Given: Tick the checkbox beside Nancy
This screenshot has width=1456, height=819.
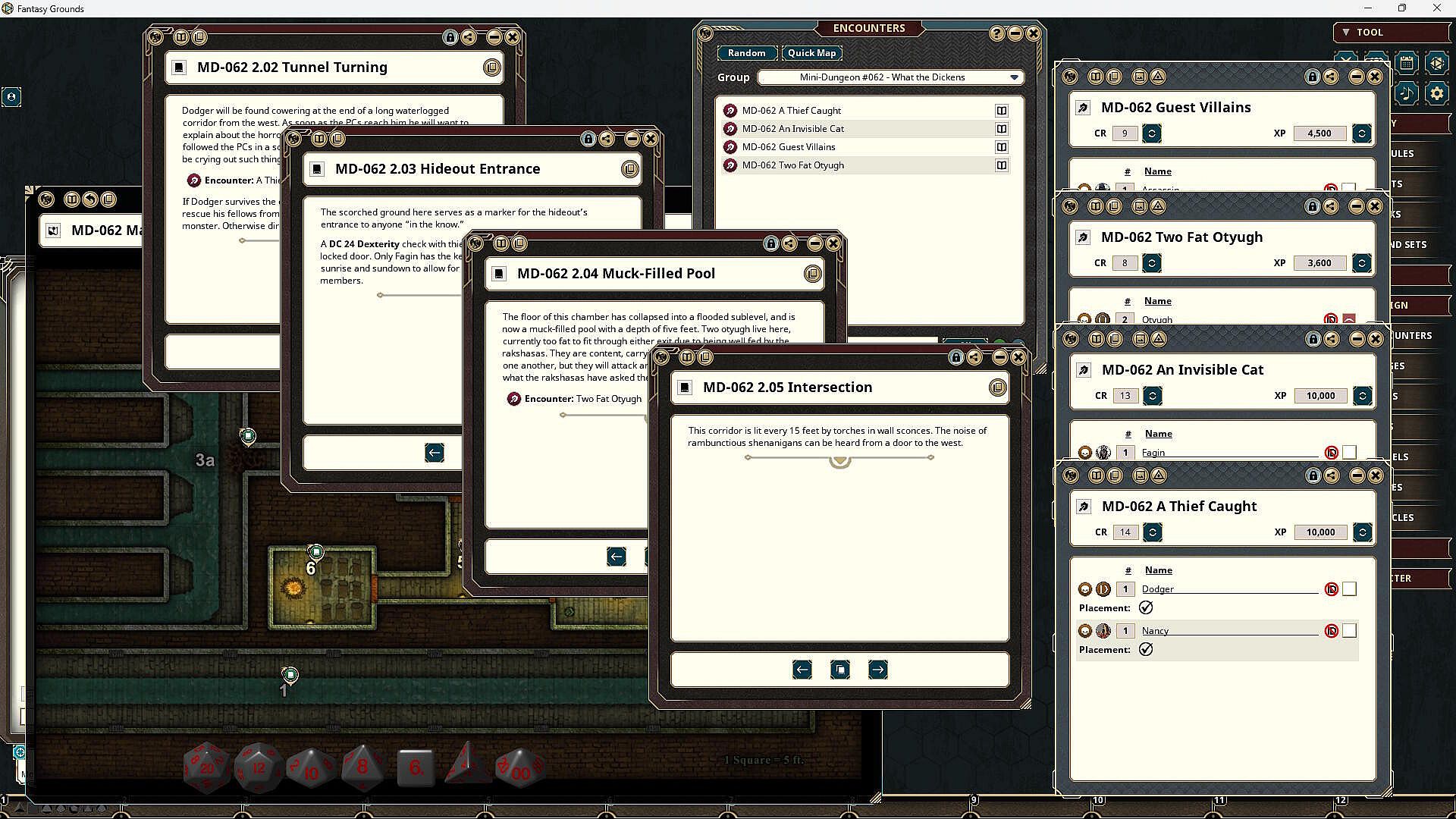Looking at the screenshot, I should tap(1349, 631).
